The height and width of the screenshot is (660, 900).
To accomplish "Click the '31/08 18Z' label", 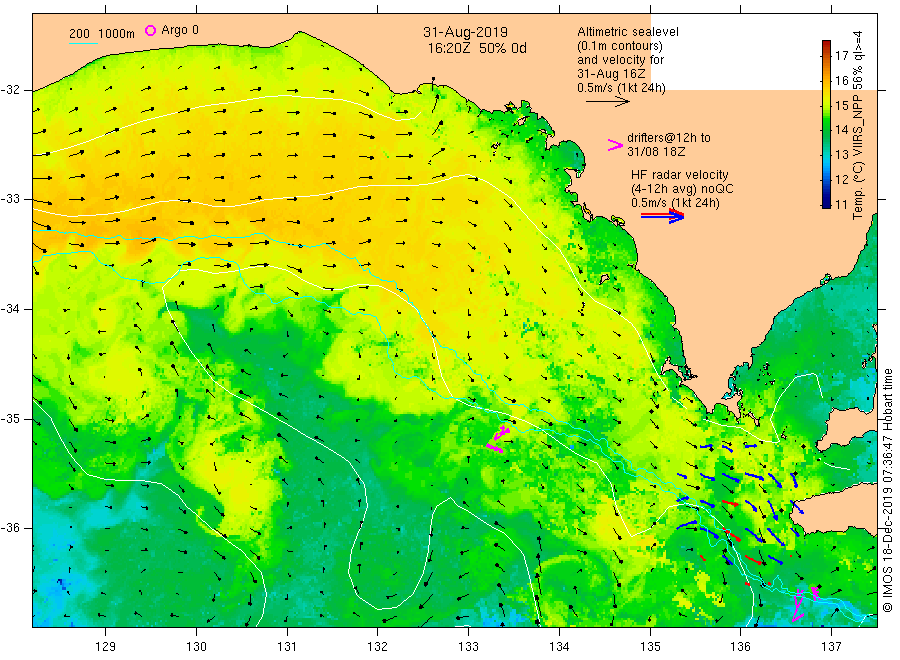I will pyautogui.click(x=656, y=152).
